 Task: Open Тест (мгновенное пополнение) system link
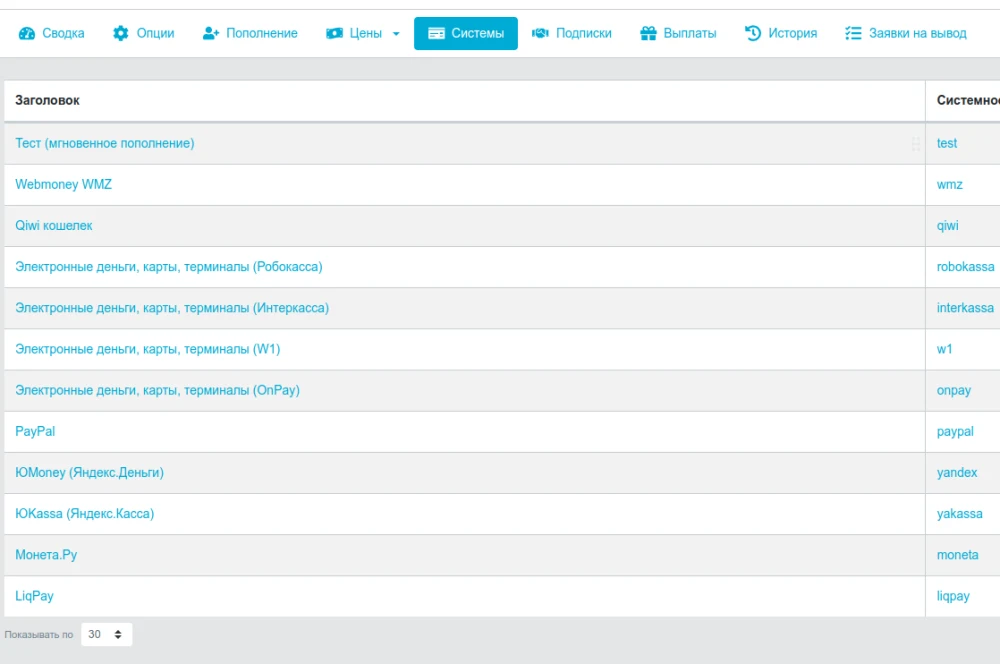point(105,144)
